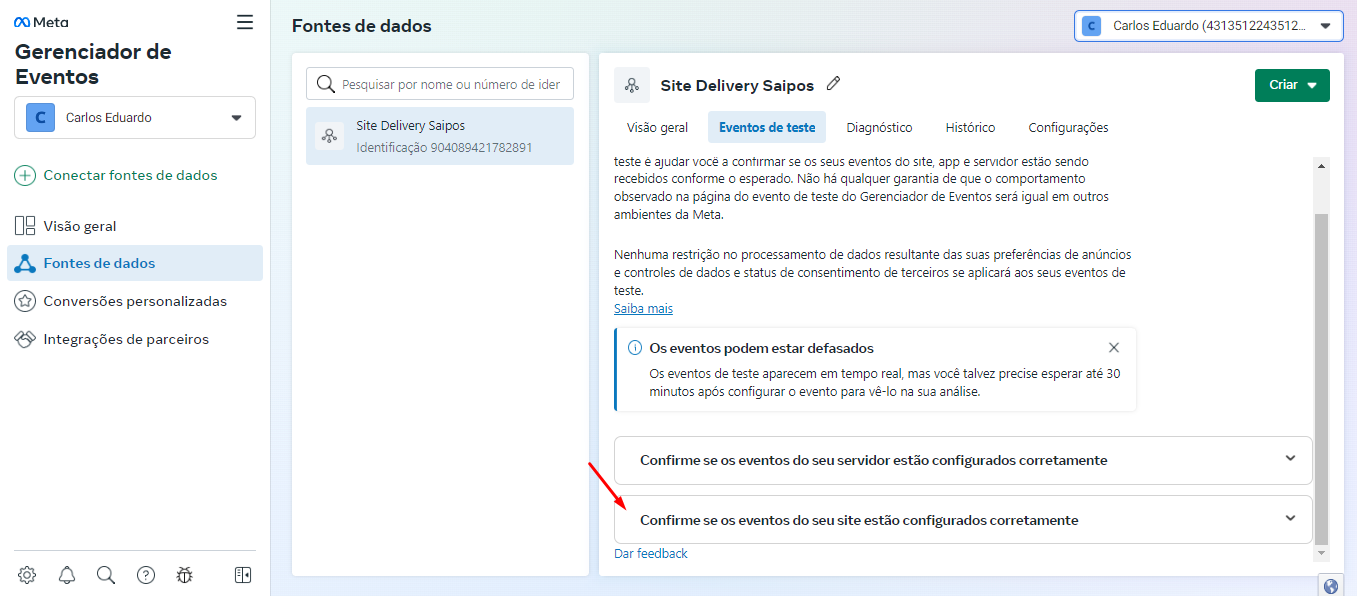The height and width of the screenshot is (596, 1357).
Task: Click the Dar feedback link
Action: coord(651,553)
